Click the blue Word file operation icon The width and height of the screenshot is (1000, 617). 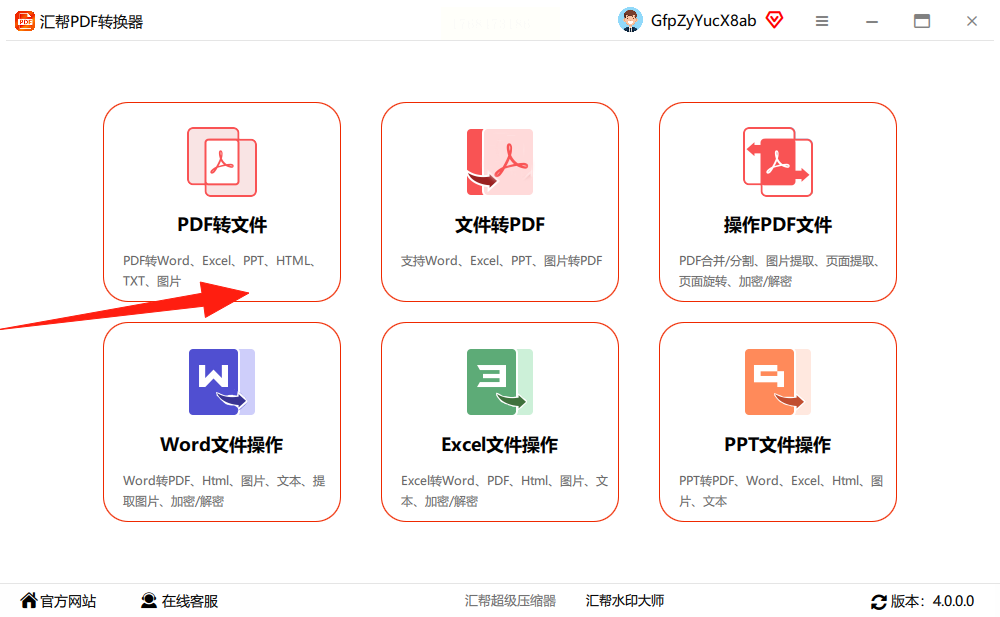point(222,382)
